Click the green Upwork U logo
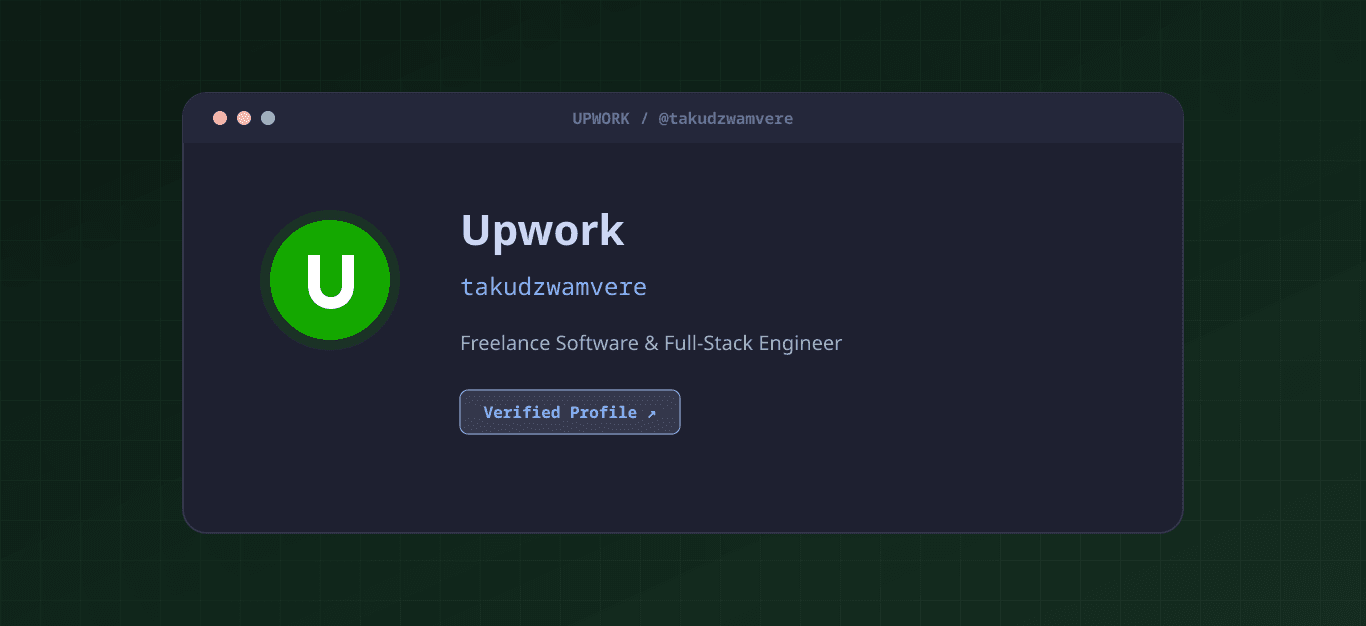Screen dimensions: 1366x626 (330, 280)
